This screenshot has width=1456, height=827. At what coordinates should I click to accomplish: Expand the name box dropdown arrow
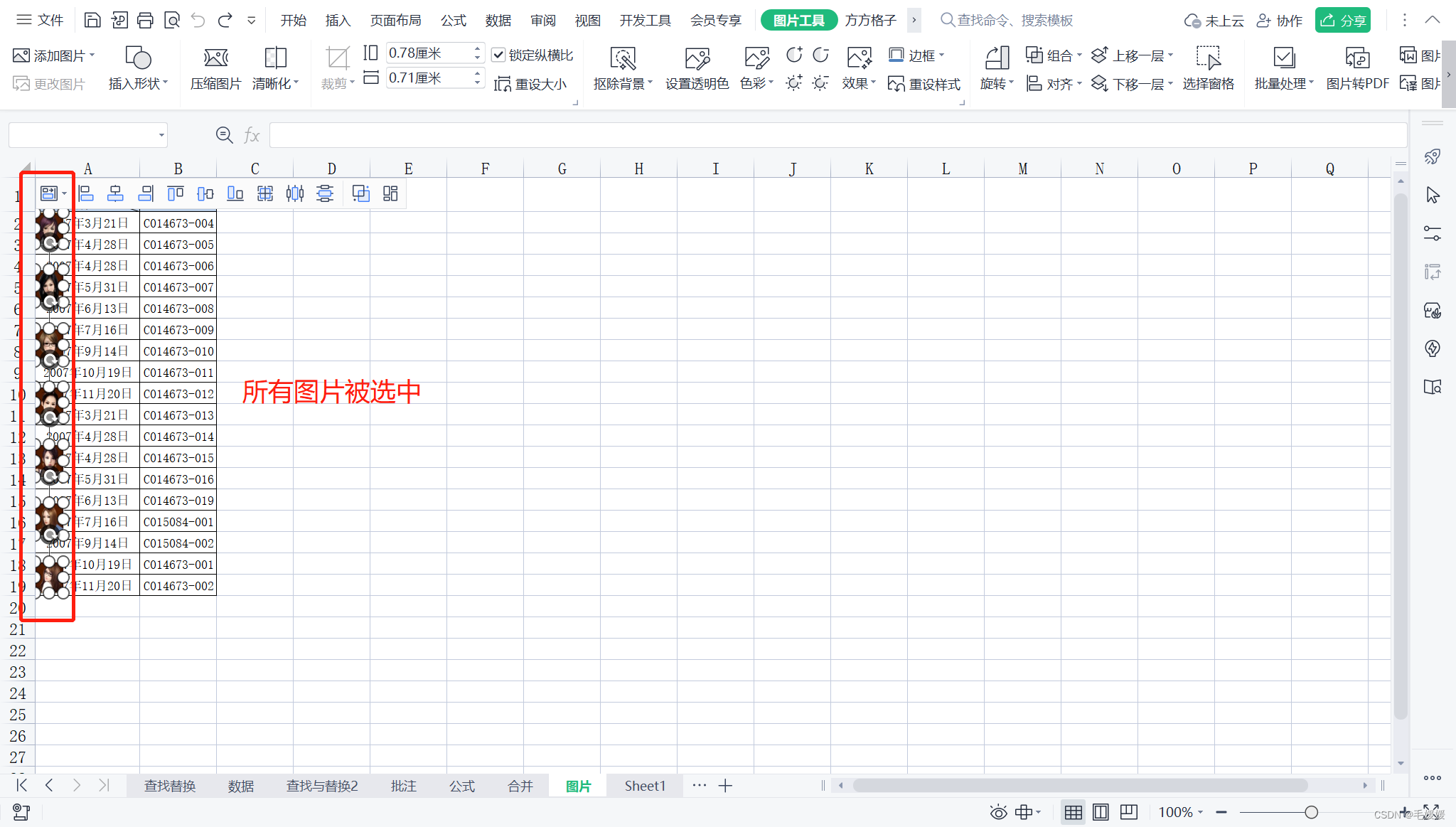tap(161, 135)
